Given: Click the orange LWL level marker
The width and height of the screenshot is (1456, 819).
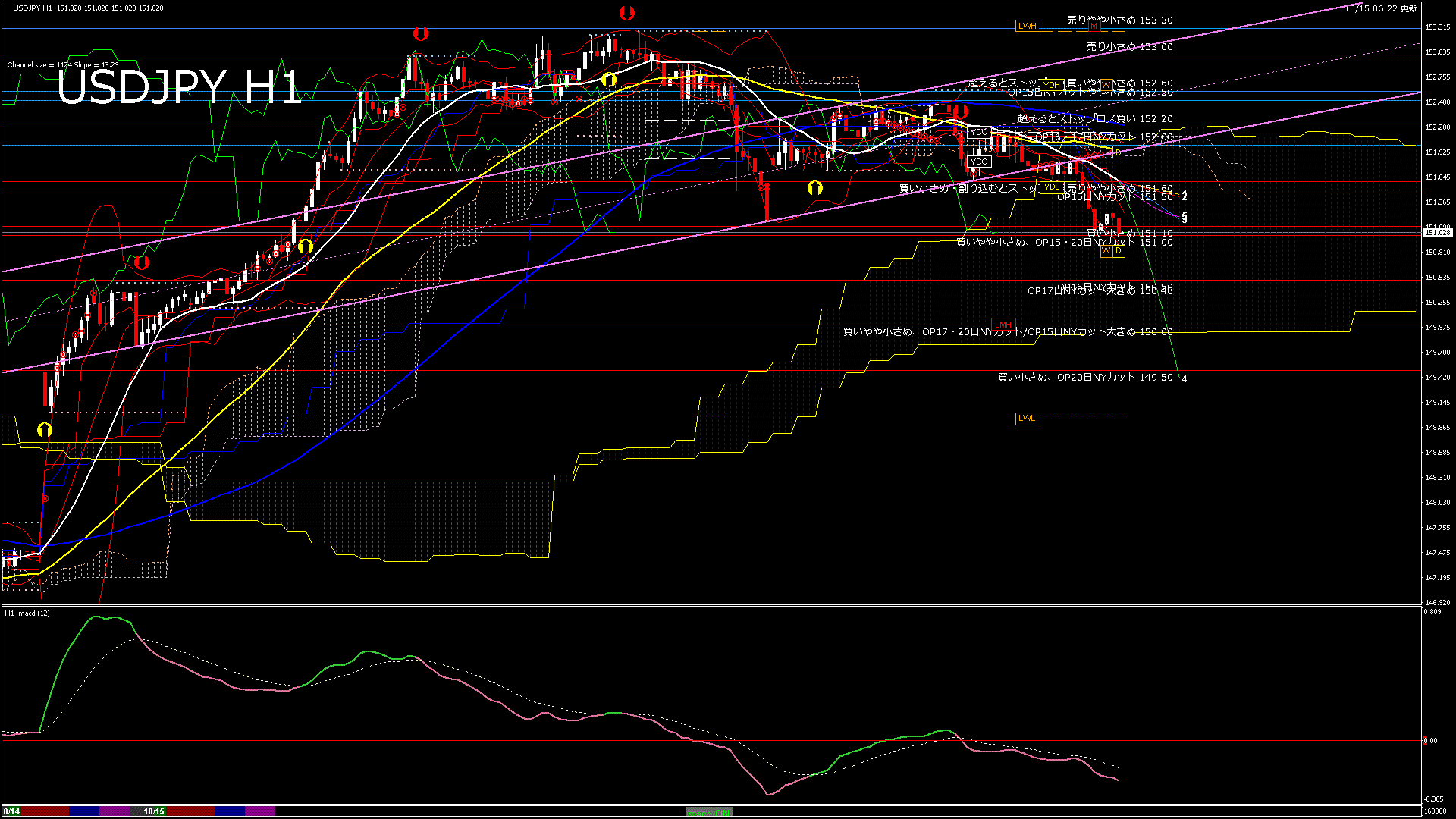Looking at the screenshot, I should pos(1027,419).
